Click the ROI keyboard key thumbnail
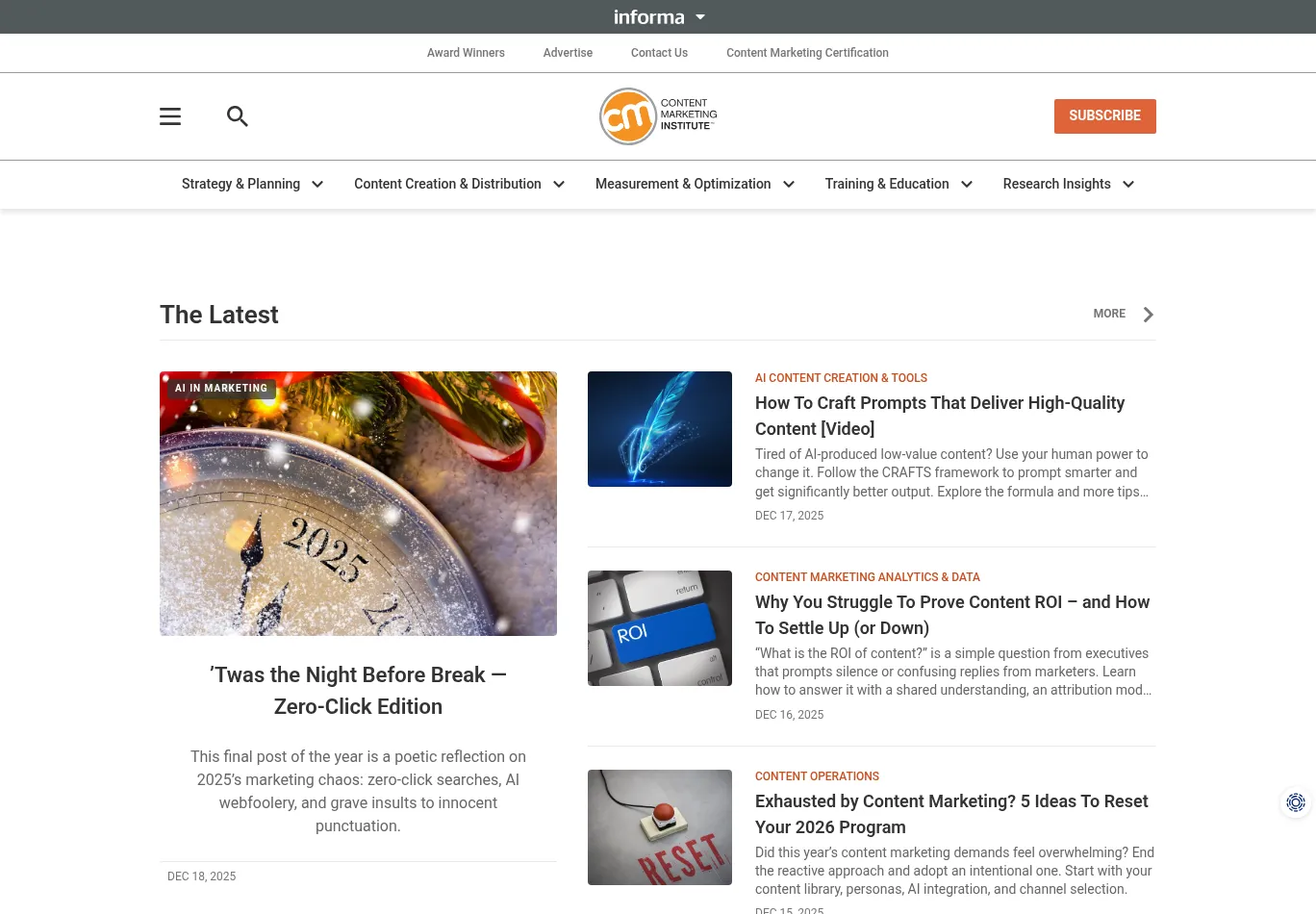The width and height of the screenshot is (1316, 914). [660, 628]
